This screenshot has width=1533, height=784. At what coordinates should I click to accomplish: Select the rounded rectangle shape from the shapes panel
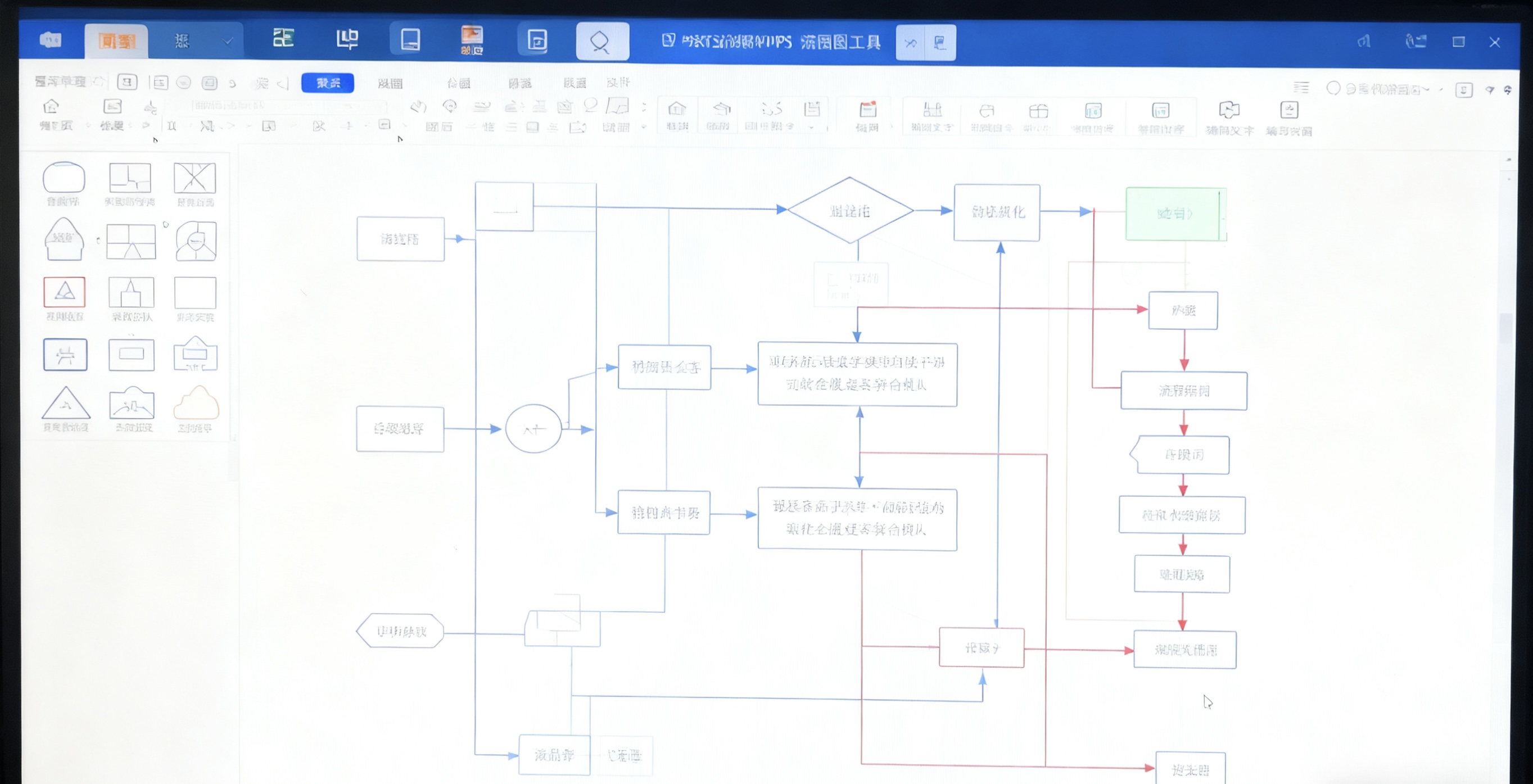tap(64, 179)
